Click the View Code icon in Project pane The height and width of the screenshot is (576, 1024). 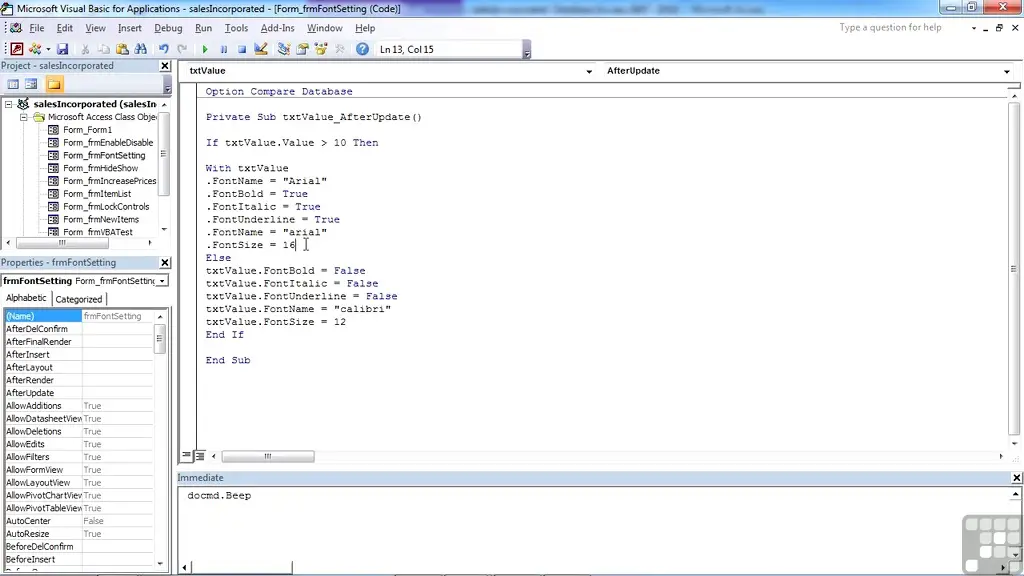[13, 84]
